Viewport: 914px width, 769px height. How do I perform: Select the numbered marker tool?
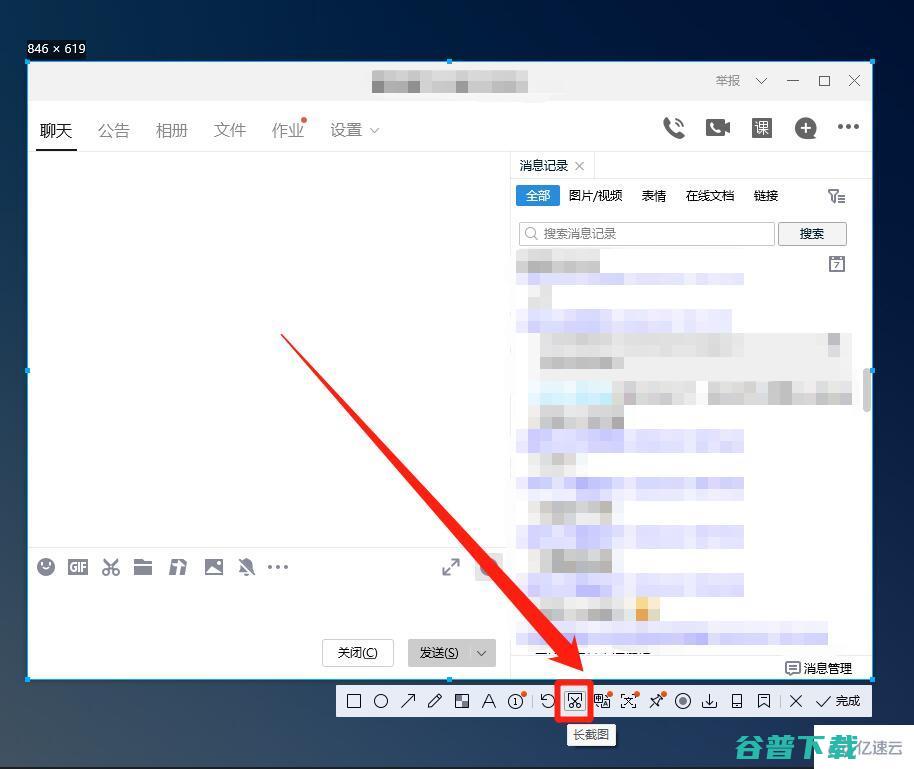point(516,700)
